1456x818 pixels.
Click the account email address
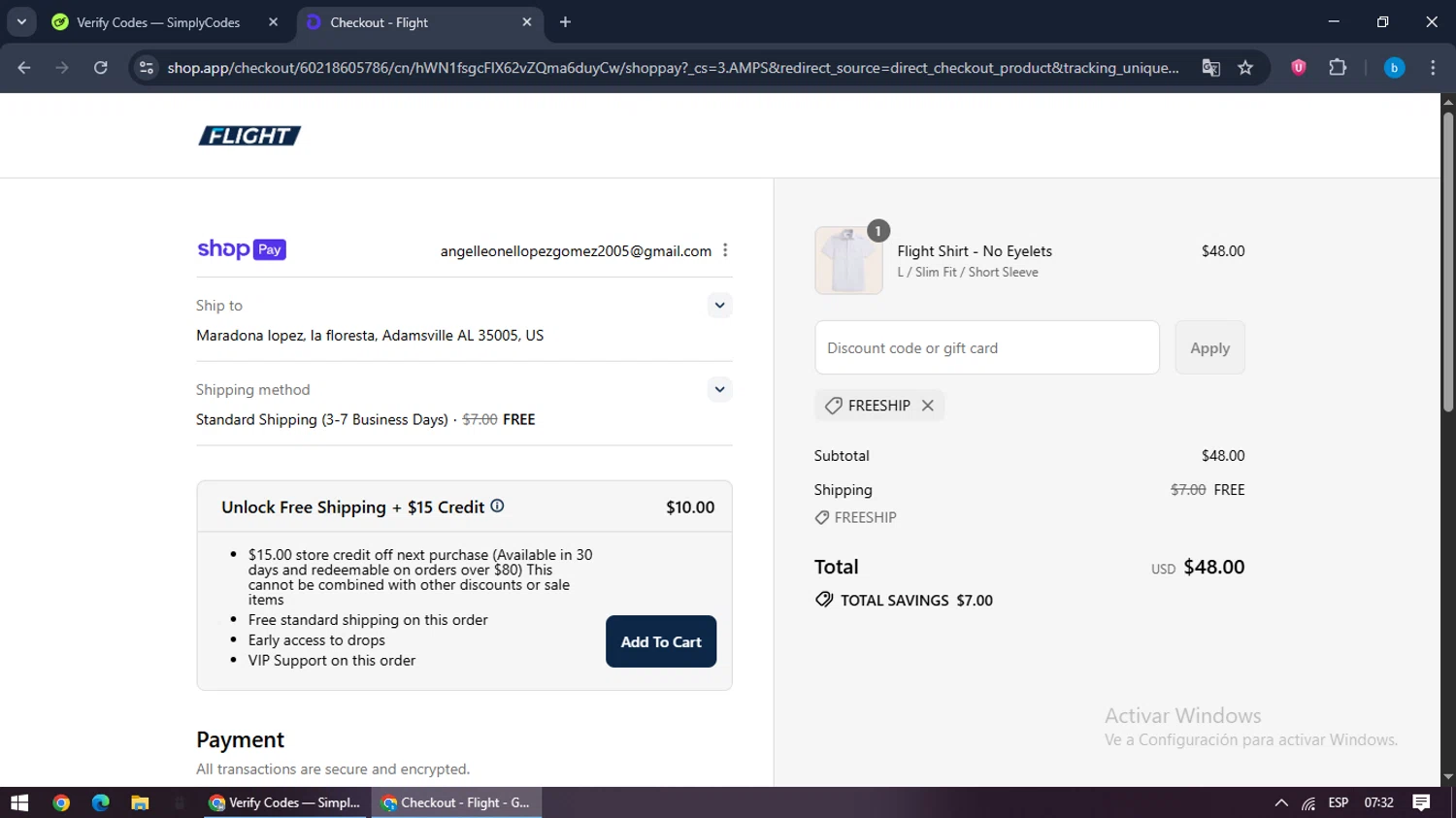(x=576, y=250)
